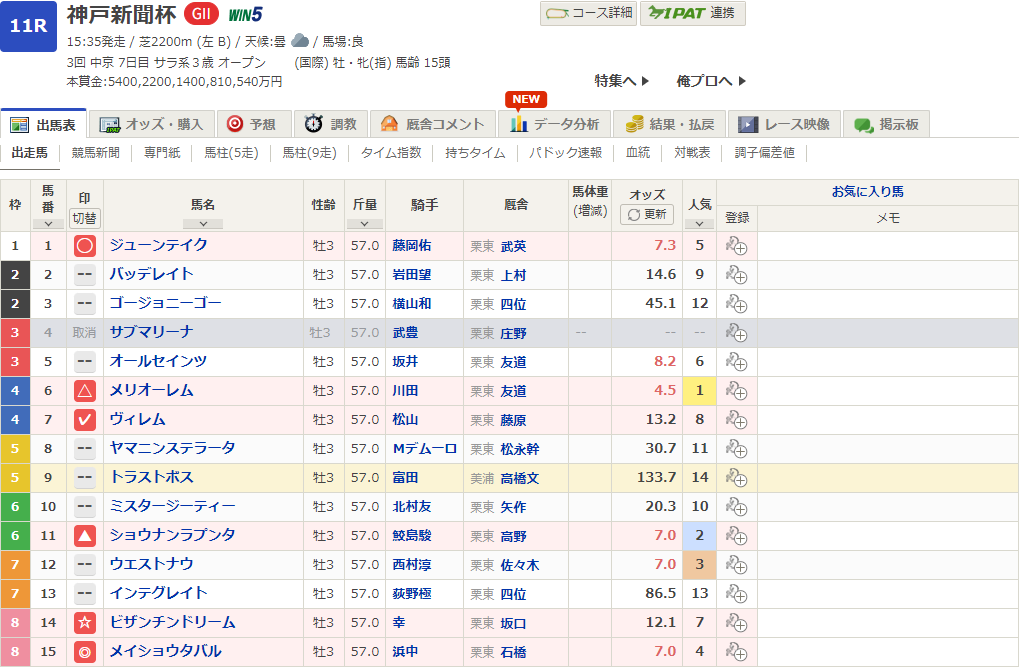Screen dimensions: 1019x667
Task: Toggle the △ mark on メリオーレム
Action: coord(84,390)
